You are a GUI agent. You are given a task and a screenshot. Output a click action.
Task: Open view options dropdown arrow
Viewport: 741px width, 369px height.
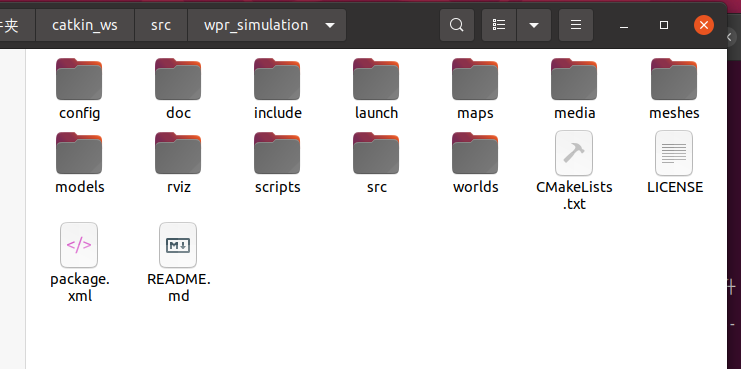534,25
